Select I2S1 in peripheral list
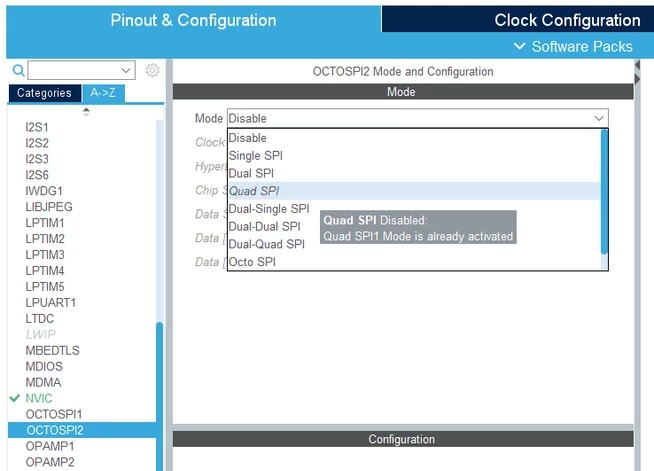This screenshot has height=471, width=654. pos(37,127)
